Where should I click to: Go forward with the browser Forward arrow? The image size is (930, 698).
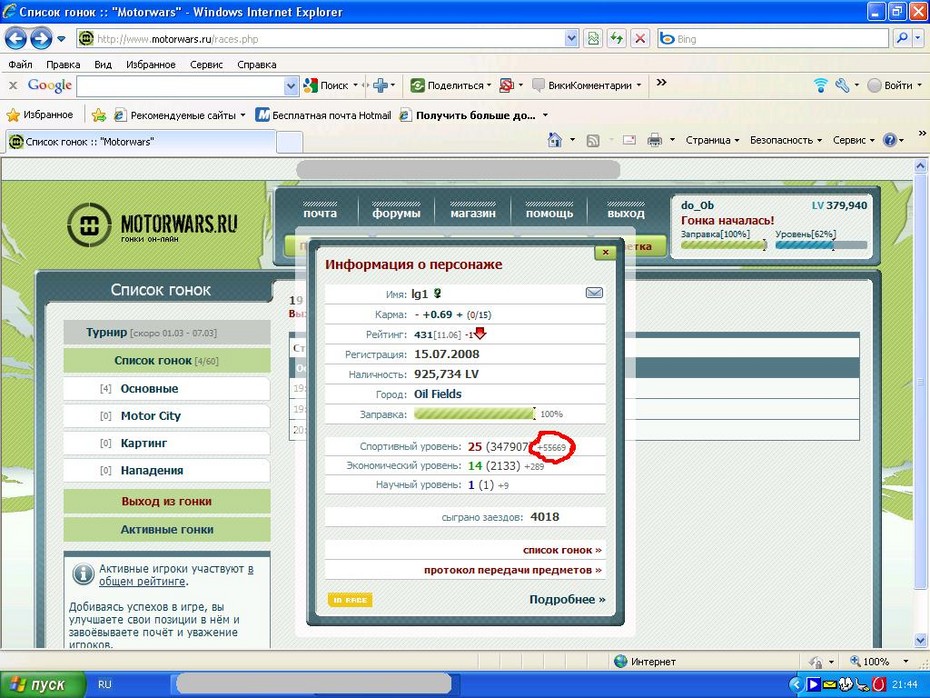click(x=41, y=39)
